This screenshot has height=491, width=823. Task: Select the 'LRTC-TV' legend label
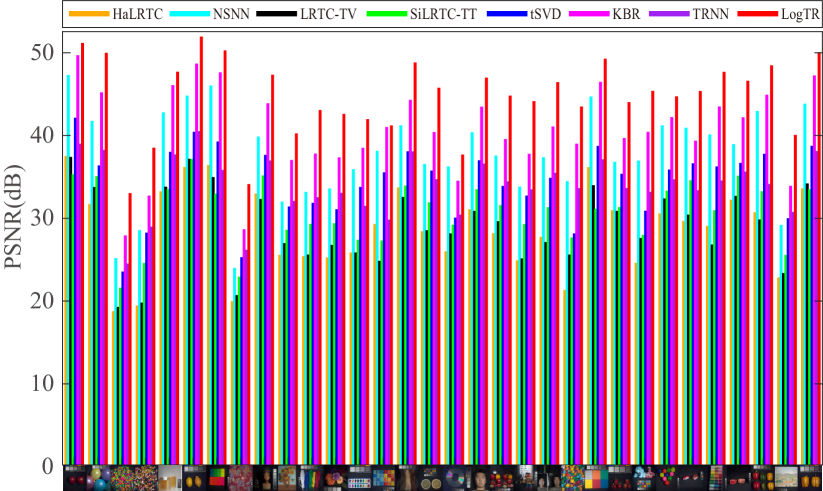(x=328, y=14)
